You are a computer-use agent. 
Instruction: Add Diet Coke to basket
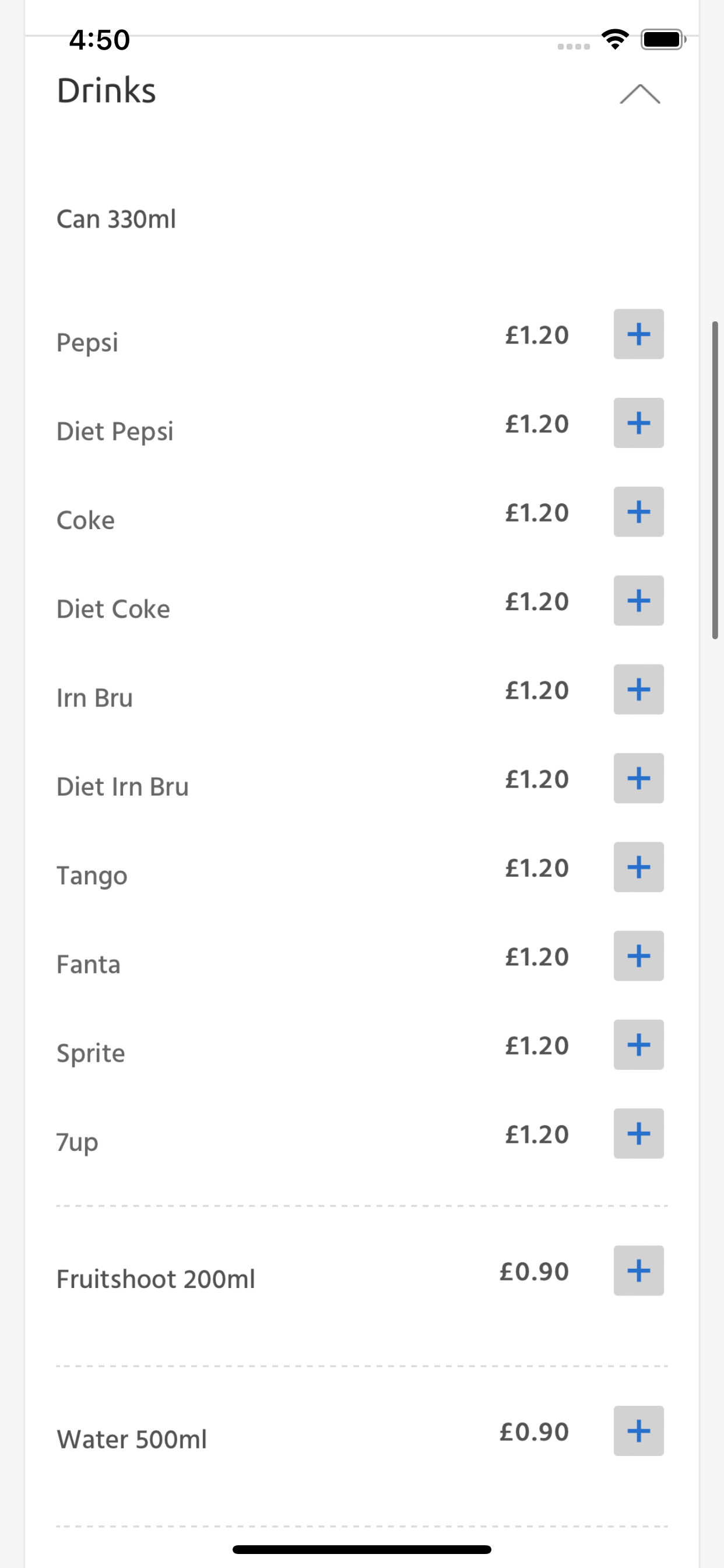638,601
